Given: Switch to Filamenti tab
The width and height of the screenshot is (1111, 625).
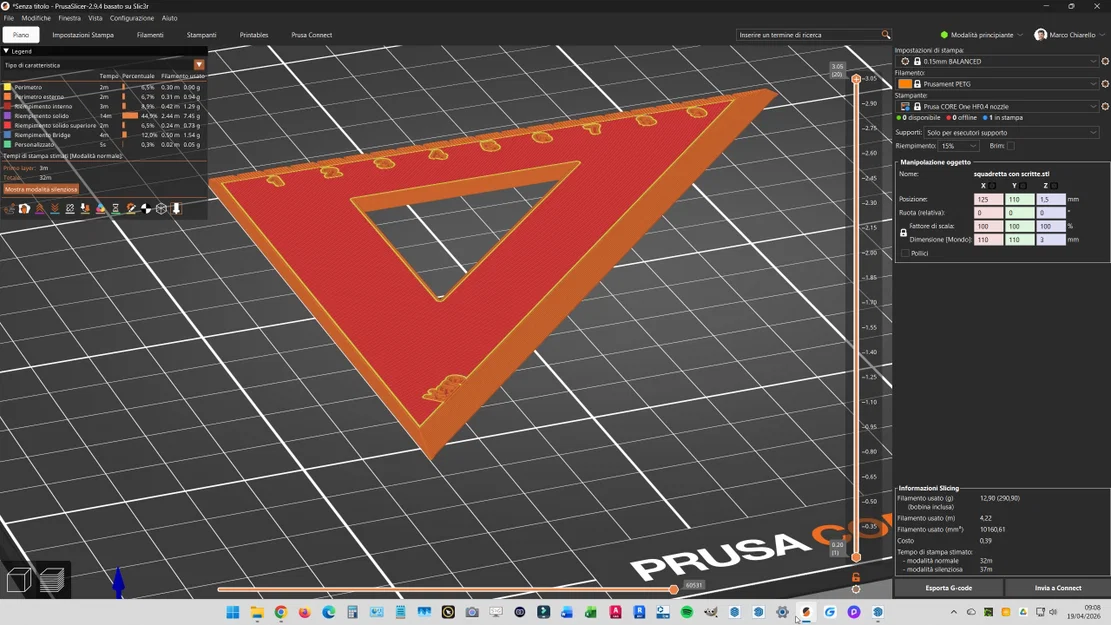Looking at the screenshot, I should pos(150,35).
